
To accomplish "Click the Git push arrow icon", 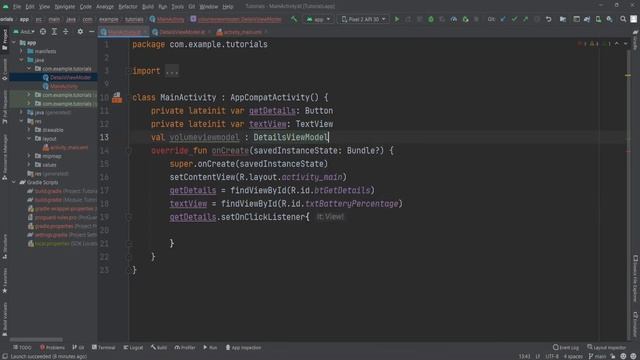I will tap(526, 19).
